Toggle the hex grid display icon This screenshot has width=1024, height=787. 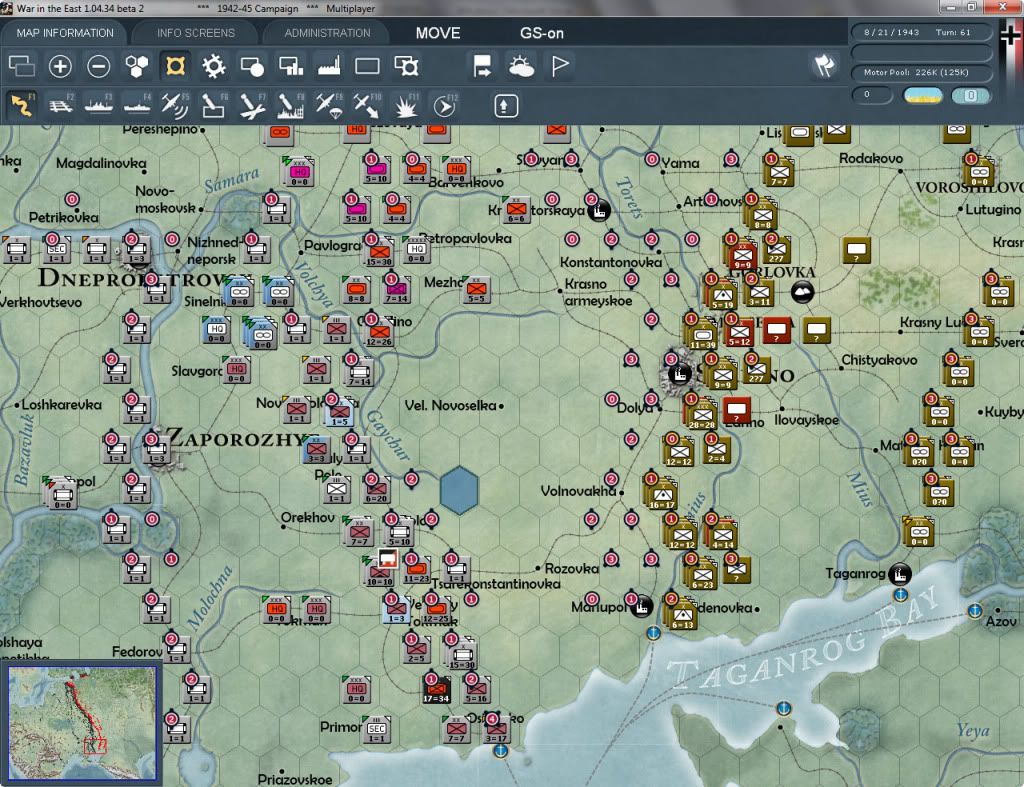point(136,66)
